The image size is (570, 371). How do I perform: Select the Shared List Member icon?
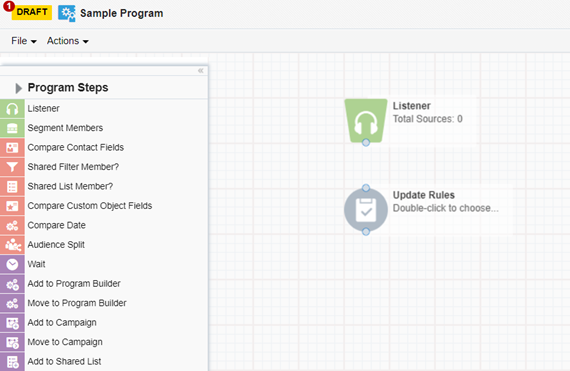[x=12, y=186]
